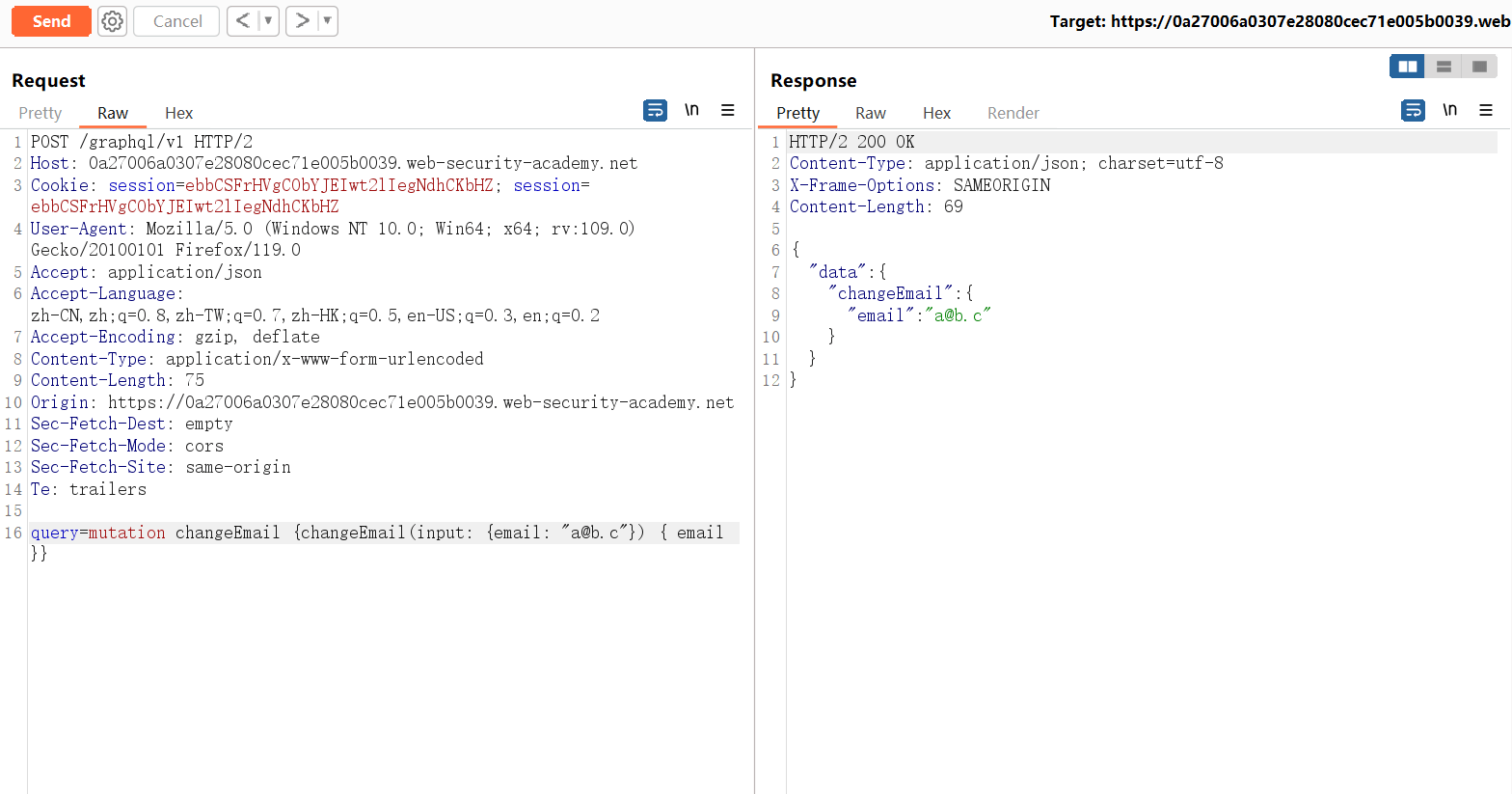Show non-printable characters in Request panel
The image size is (1512, 794).
[x=691, y=111]
